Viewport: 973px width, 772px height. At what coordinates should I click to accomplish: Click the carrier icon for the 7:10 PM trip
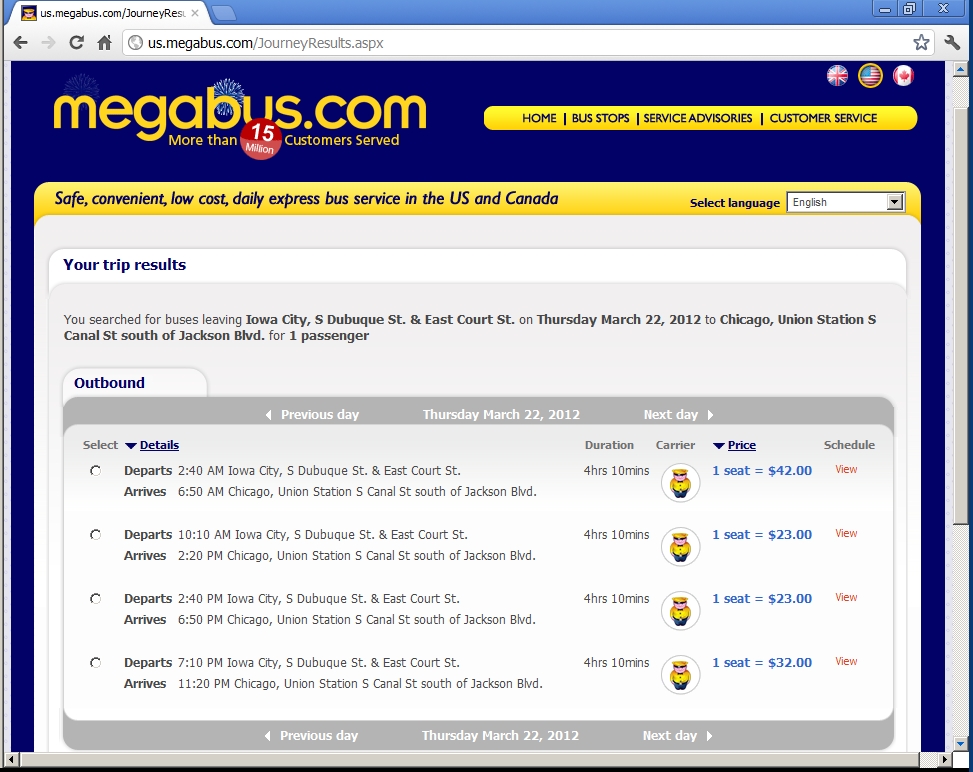pos(680,675)
